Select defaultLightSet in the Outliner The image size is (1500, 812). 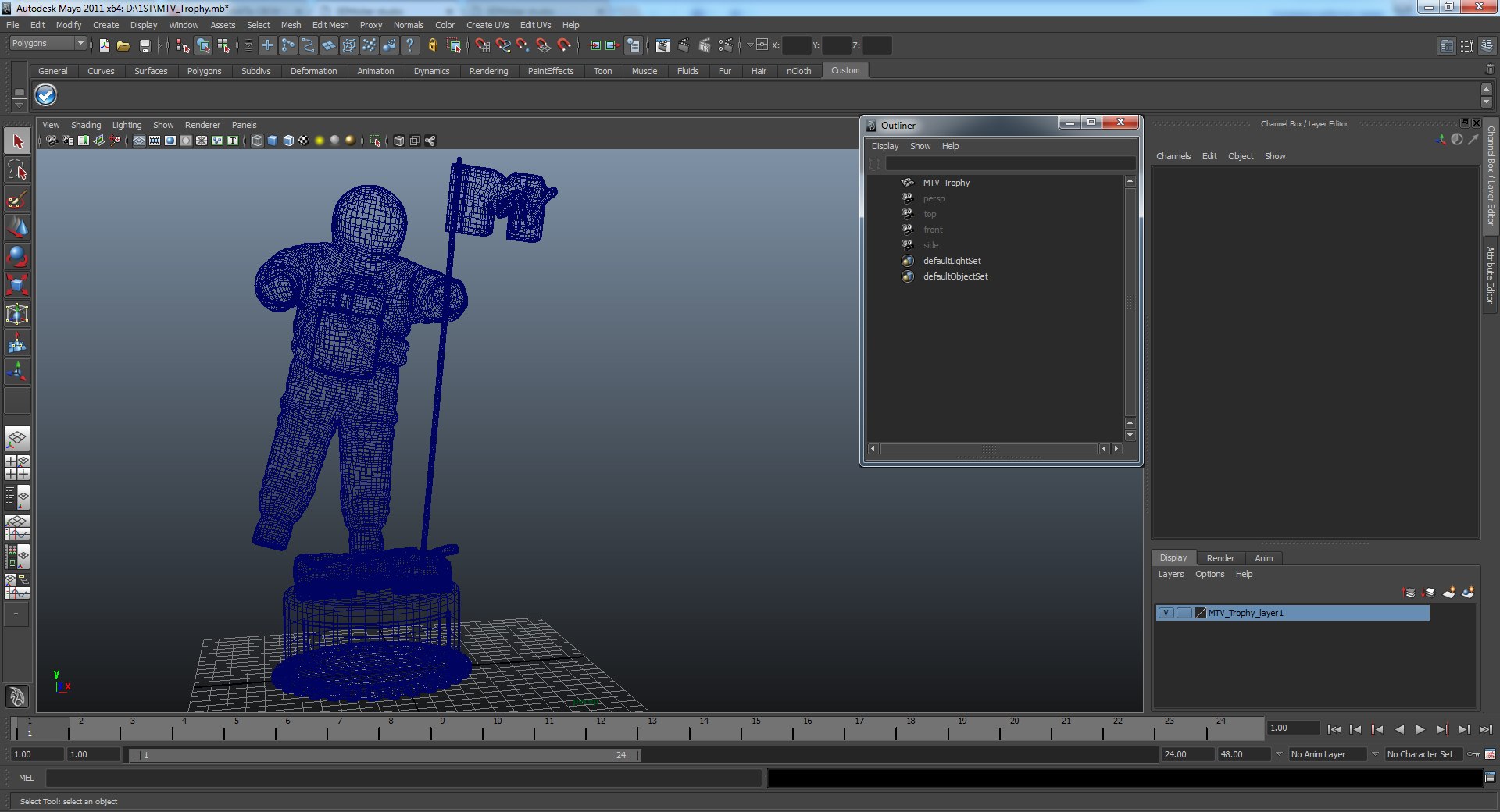point(952,261)
